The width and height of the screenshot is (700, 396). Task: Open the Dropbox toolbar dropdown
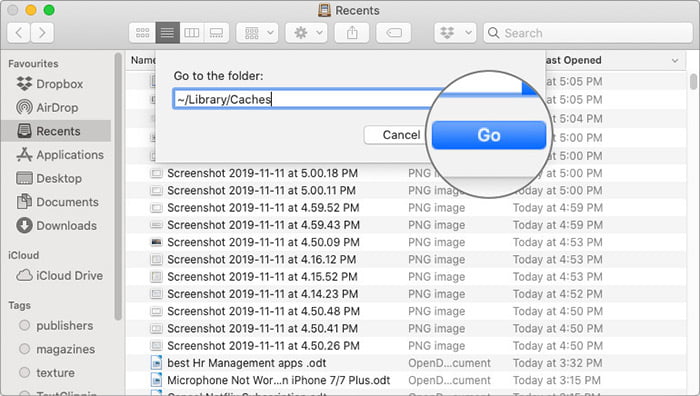point(455,33)
